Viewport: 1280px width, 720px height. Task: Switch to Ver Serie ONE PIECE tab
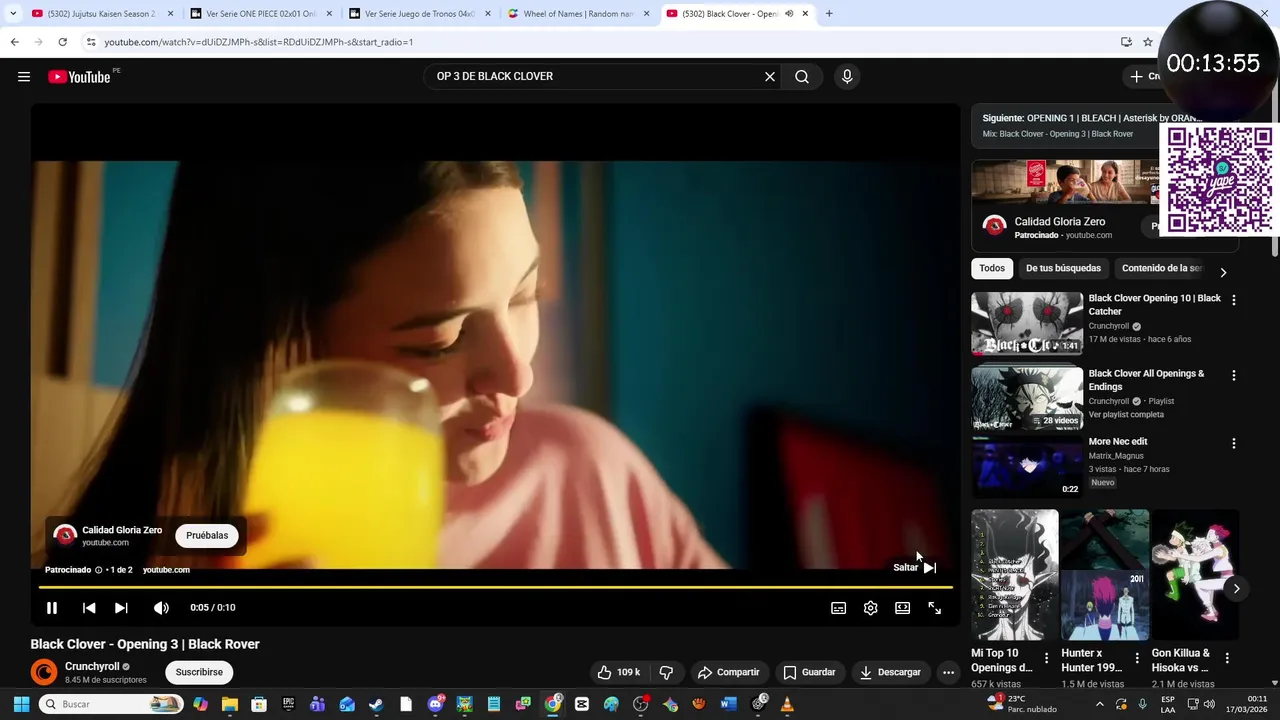pos(260,14)
